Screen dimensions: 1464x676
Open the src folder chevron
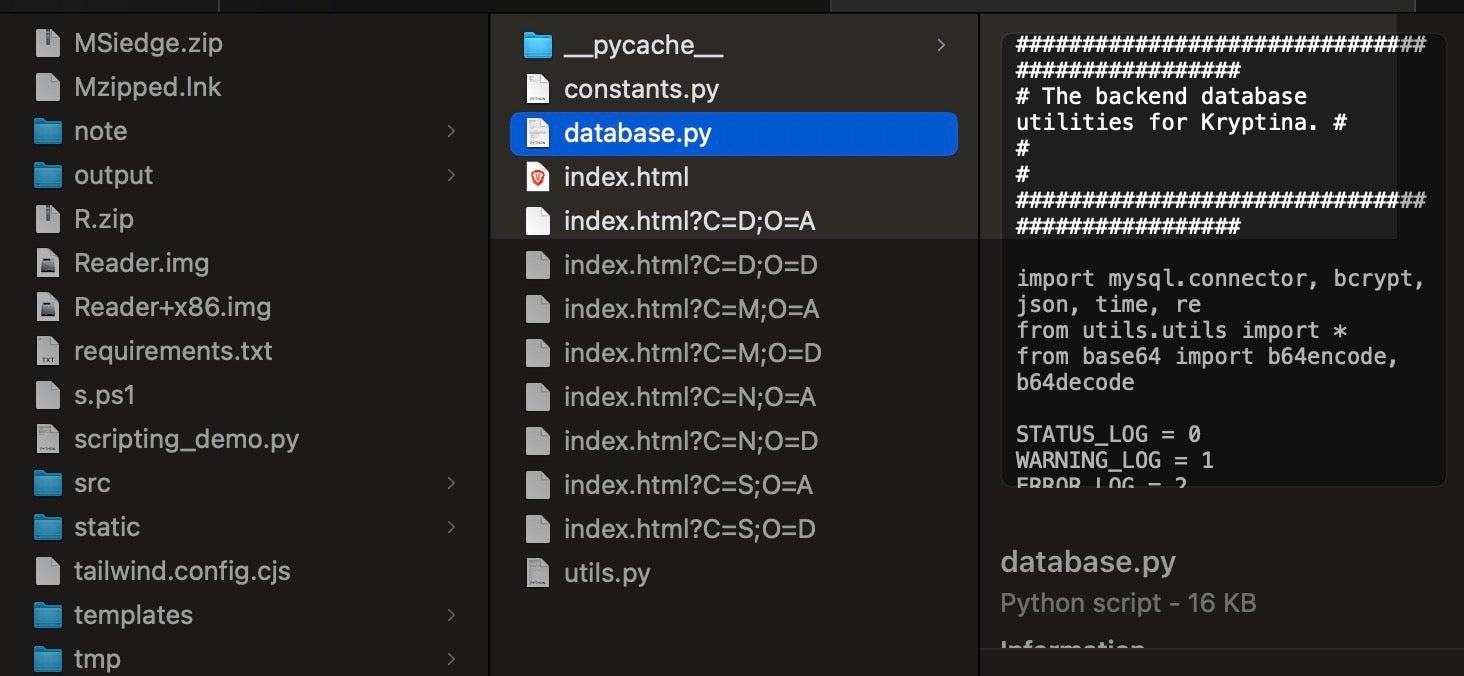coord(451,483)
